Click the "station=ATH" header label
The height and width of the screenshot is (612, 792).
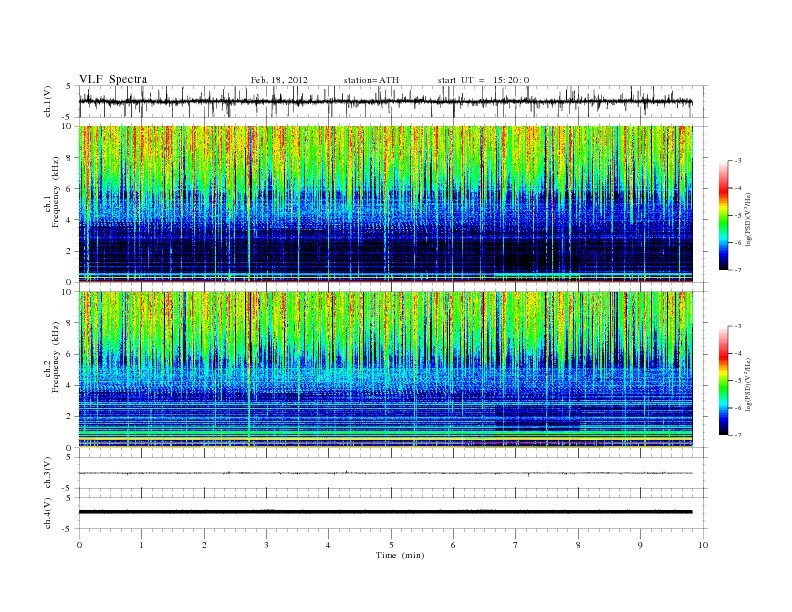(x=371, y=80)
